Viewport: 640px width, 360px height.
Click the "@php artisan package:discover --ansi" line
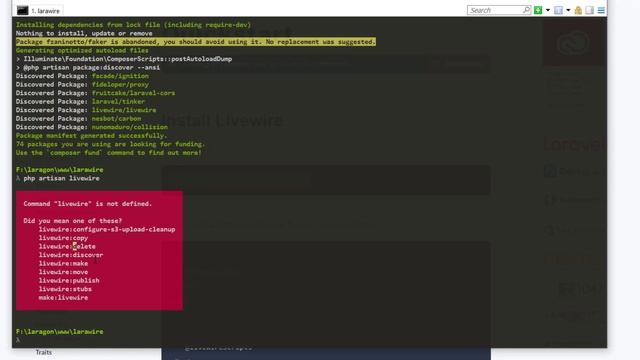pyautogui.click(x=91, y=67)
